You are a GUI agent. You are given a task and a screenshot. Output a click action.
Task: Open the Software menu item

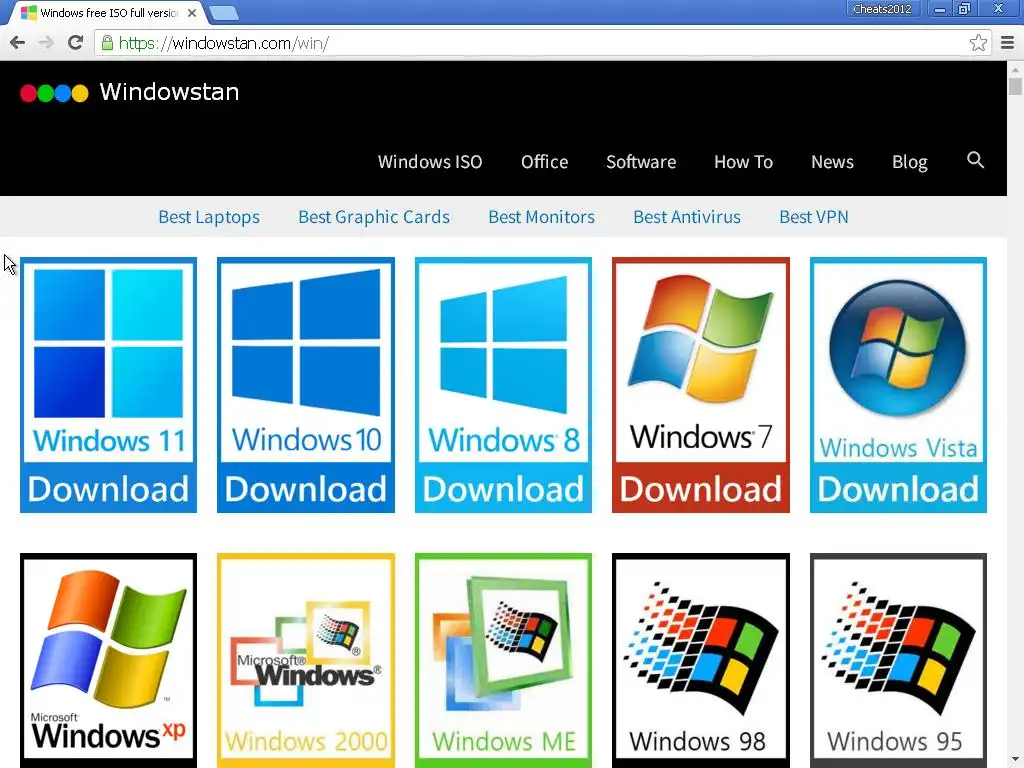(641, 162)
